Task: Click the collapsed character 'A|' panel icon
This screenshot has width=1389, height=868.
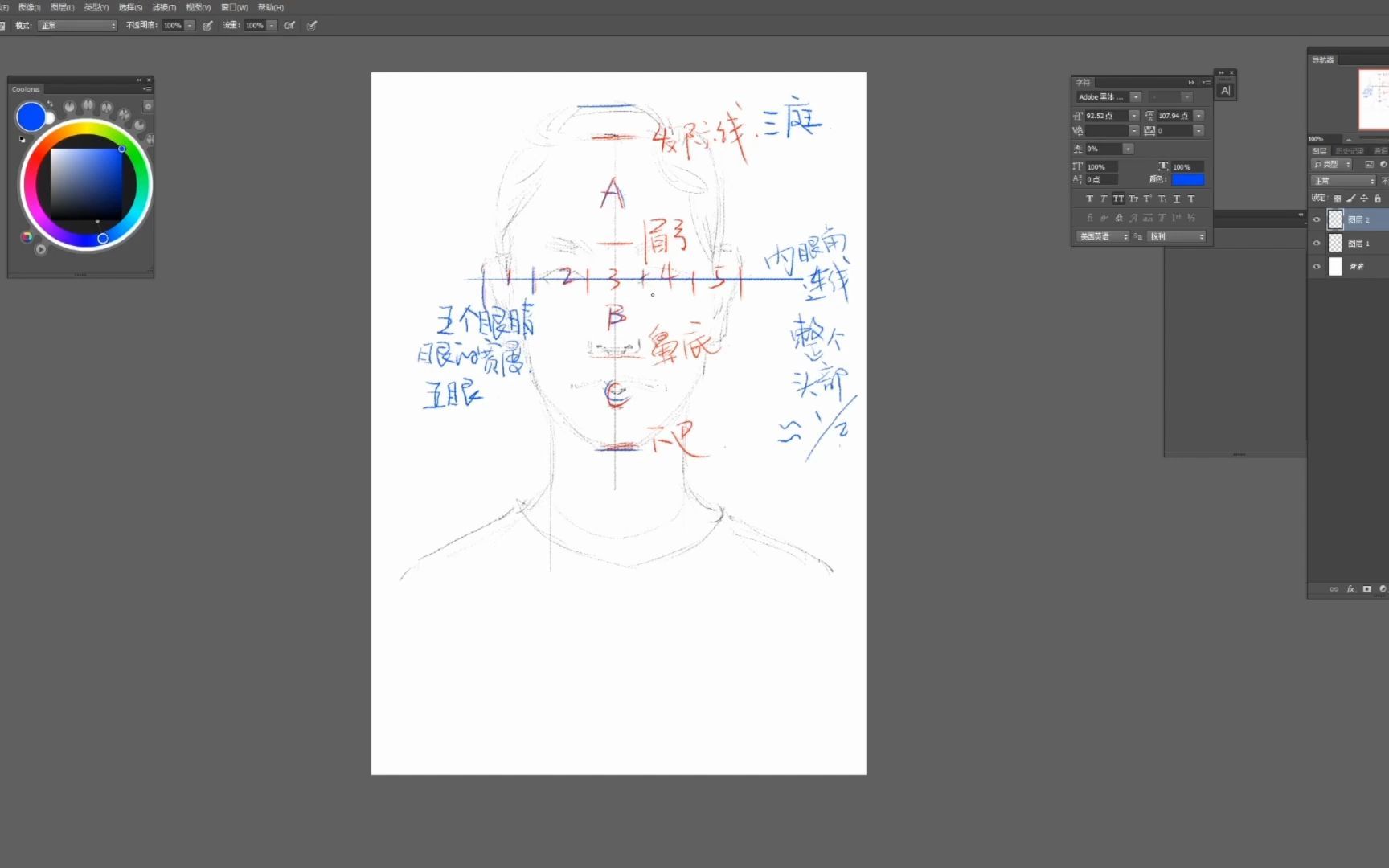Action: point(1225,91)
